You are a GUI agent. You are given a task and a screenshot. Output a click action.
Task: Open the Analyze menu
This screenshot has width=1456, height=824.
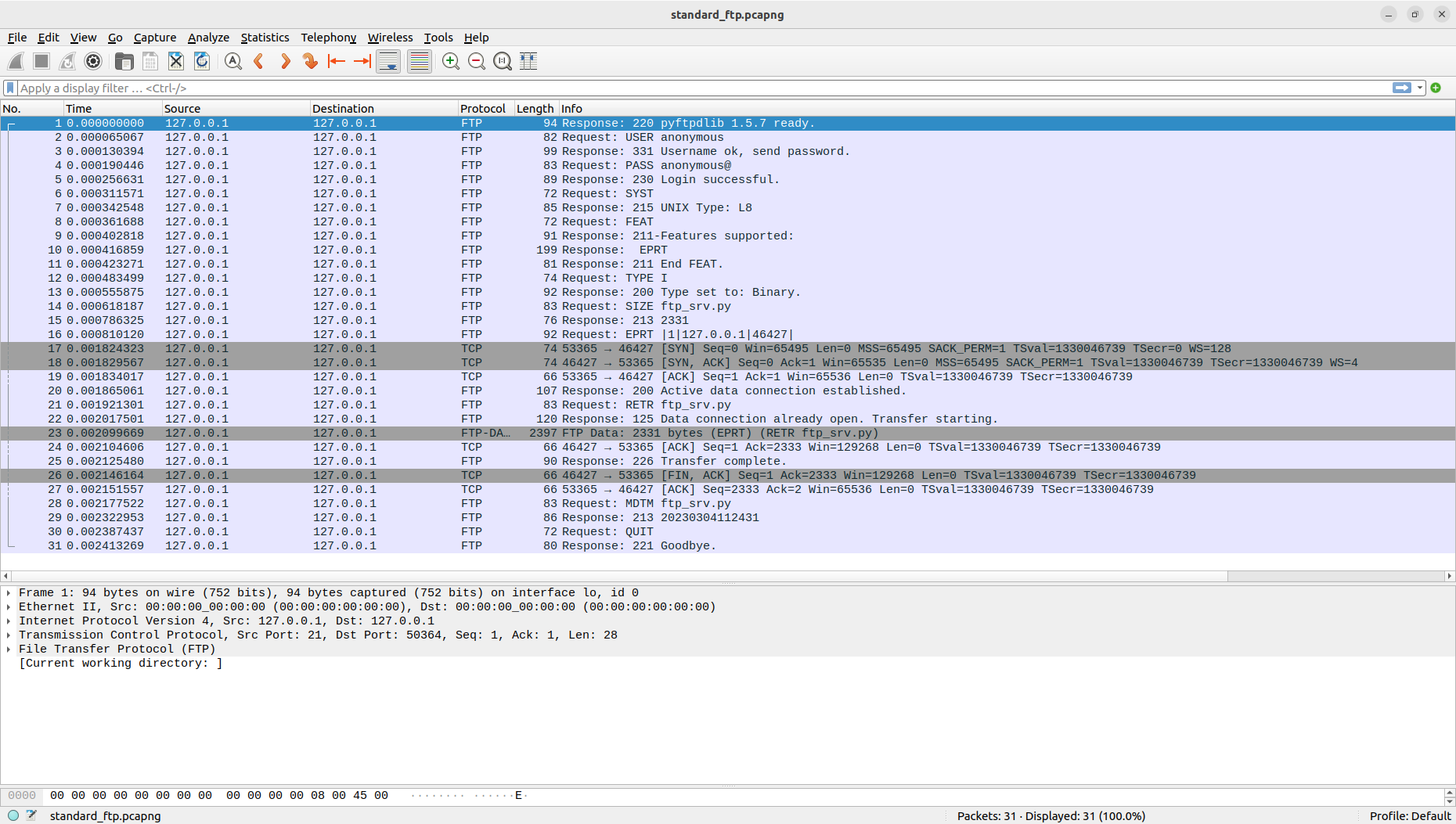click(x=208, y=38)
